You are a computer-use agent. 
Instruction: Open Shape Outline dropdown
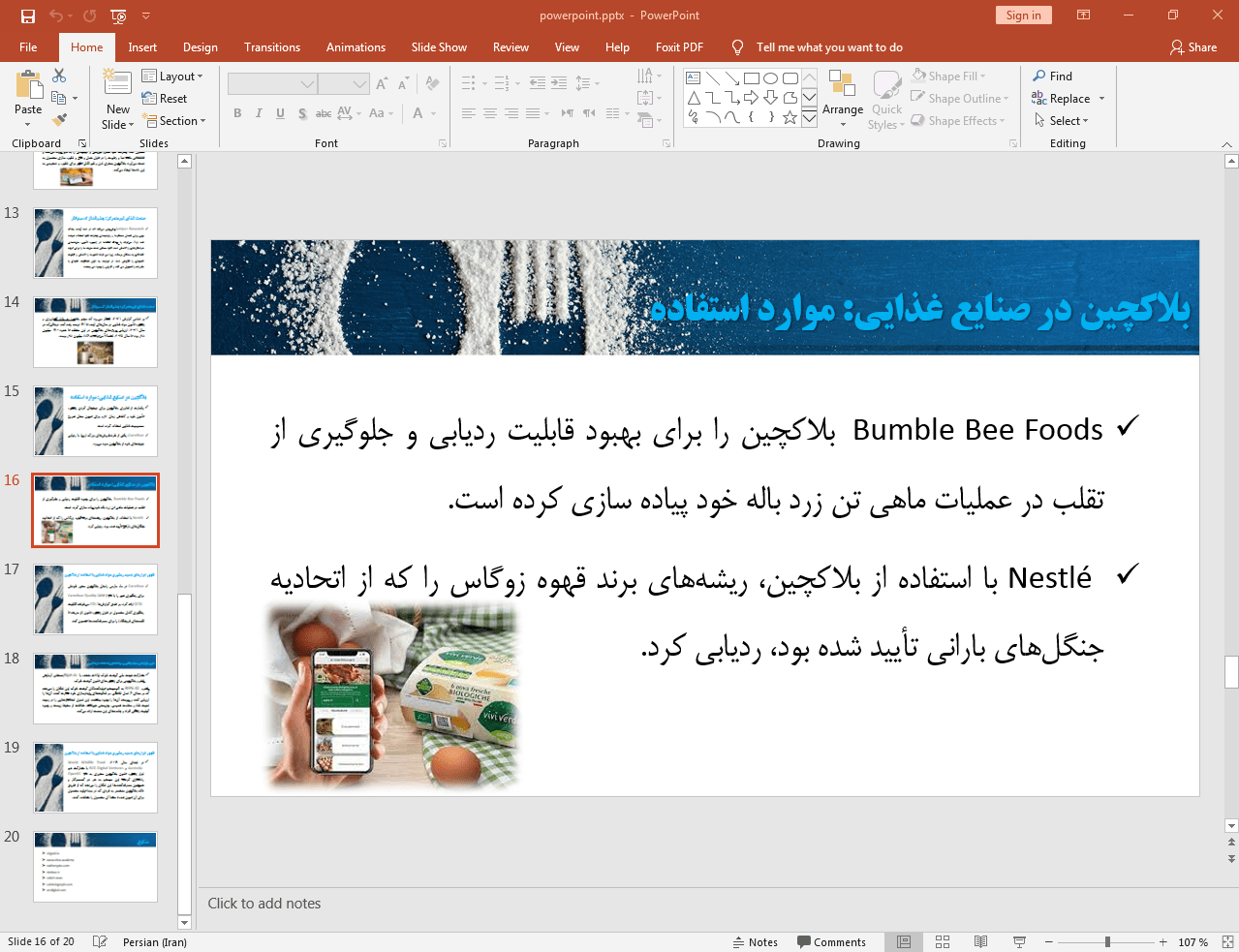(x=959, y=98)
